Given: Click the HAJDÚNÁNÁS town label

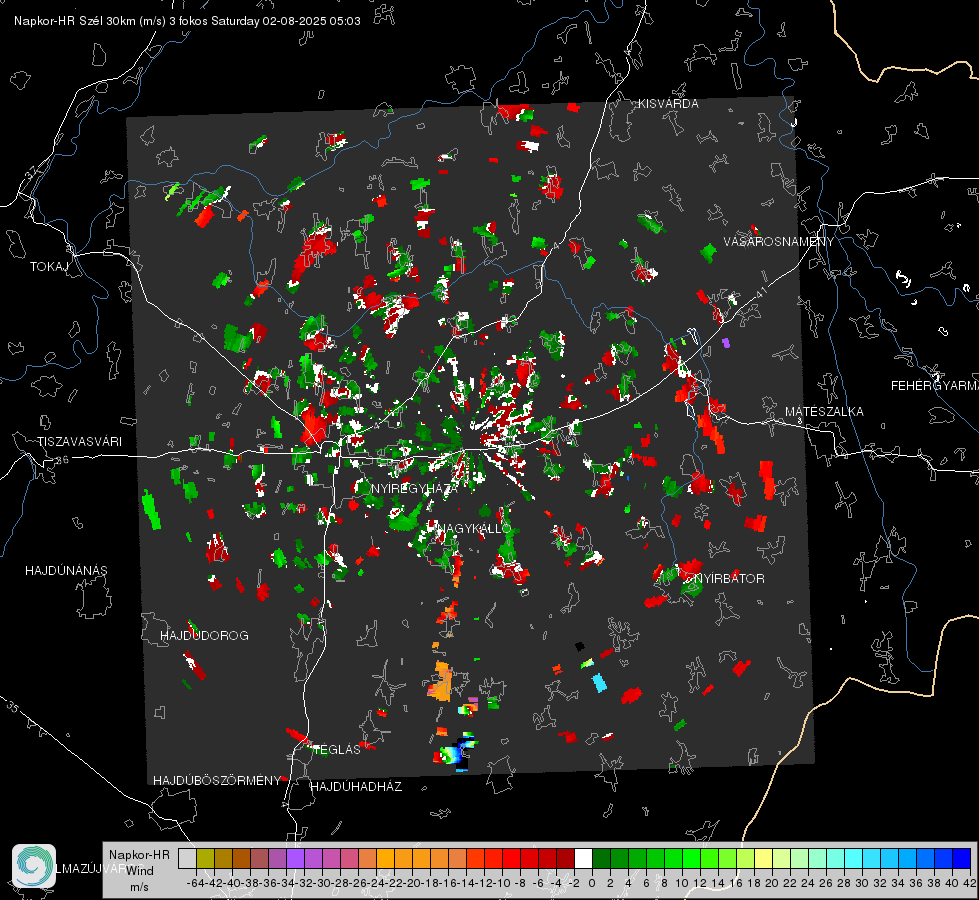Looking at the screenshot, I should [x=66, y=570].
